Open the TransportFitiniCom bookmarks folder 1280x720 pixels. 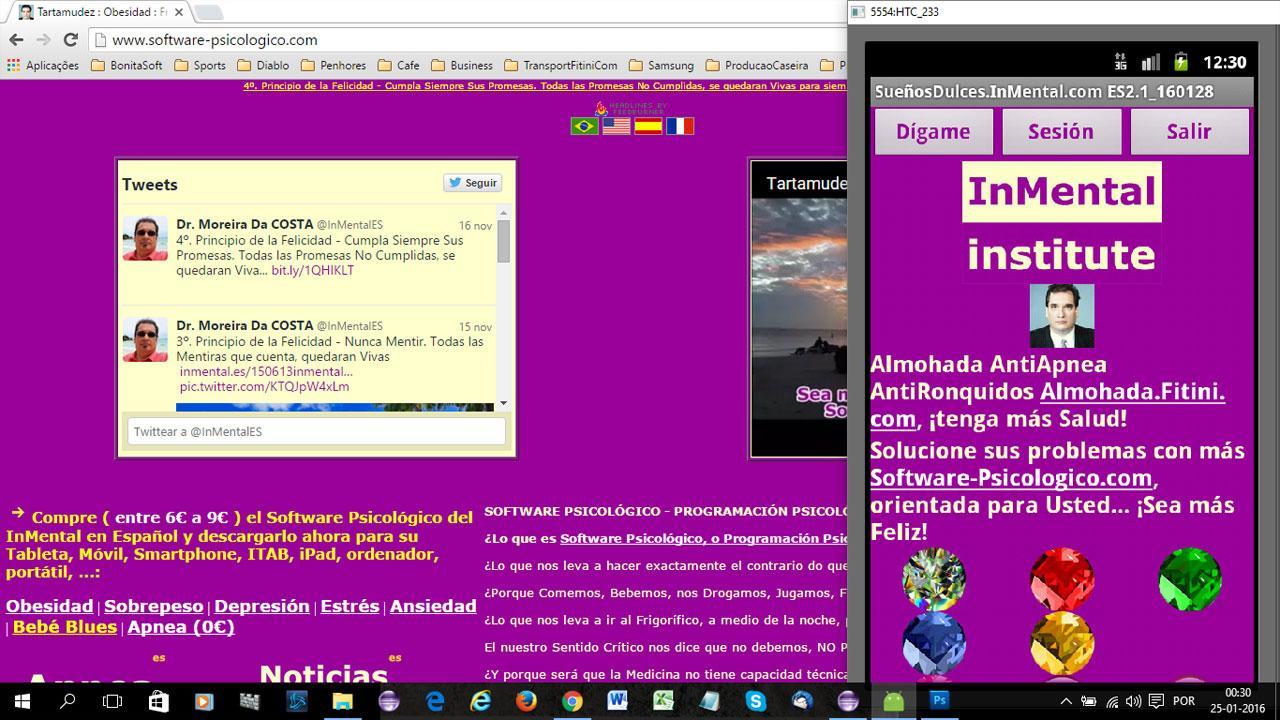point(561,65)
